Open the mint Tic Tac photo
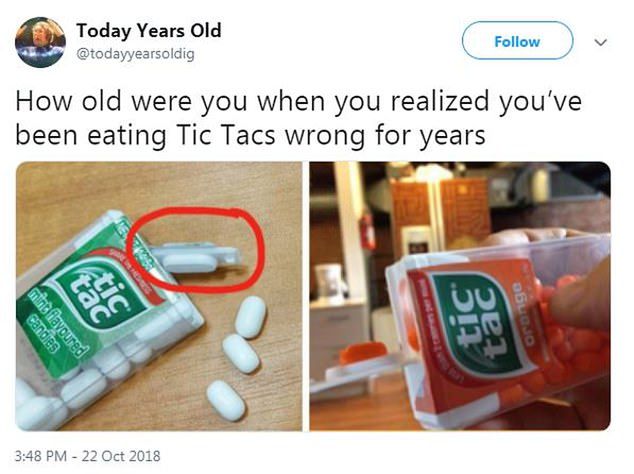The image size is (634, 474). tap(159, 296)
